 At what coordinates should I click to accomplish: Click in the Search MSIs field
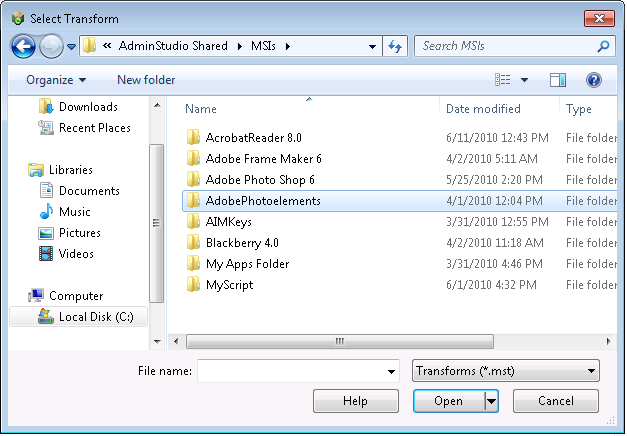click(x=505, y=46)
